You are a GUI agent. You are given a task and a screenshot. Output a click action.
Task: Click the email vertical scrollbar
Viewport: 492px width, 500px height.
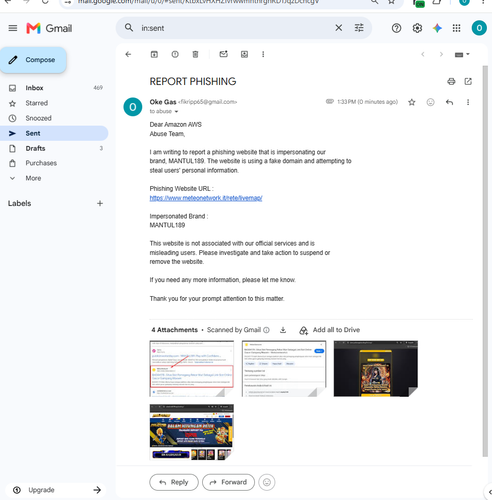pyautogui.click(x=485, y=260)
